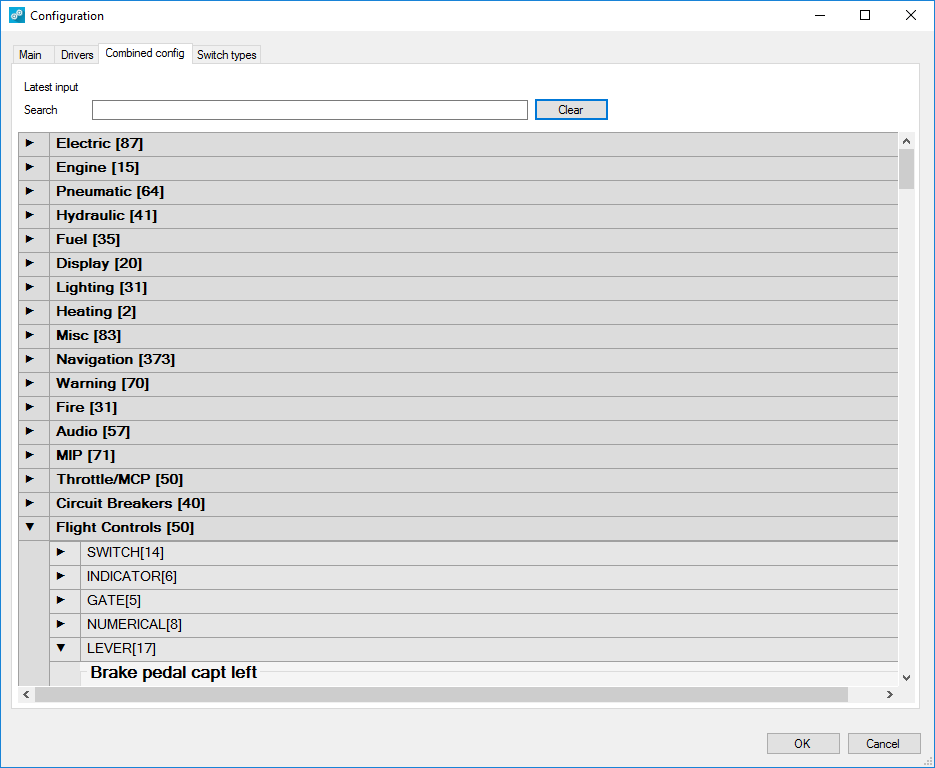This screenshot has height=768, width=935.
Task: Select the Combined config tab
Action: pos(145,53)
